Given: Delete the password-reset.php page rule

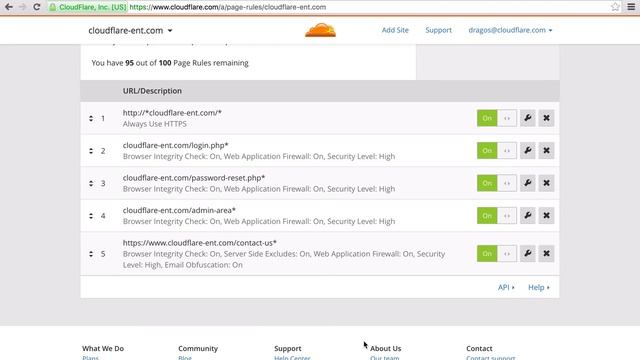Looking at the screenshot, I should click(x=546, y=183).
